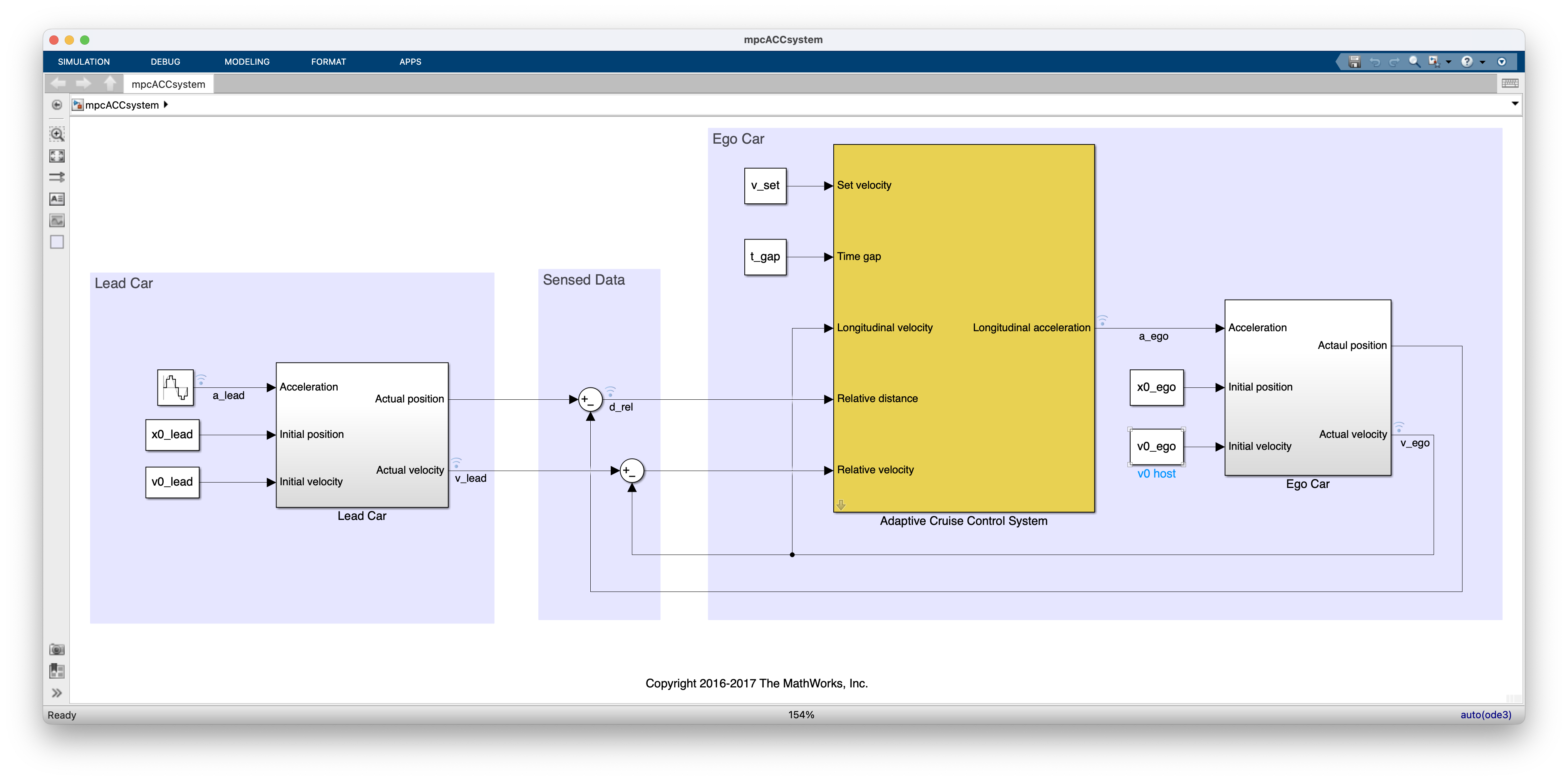Click the Area rectangle tool in palette
Screen dimensions: 1568x781
coord(57,242)
